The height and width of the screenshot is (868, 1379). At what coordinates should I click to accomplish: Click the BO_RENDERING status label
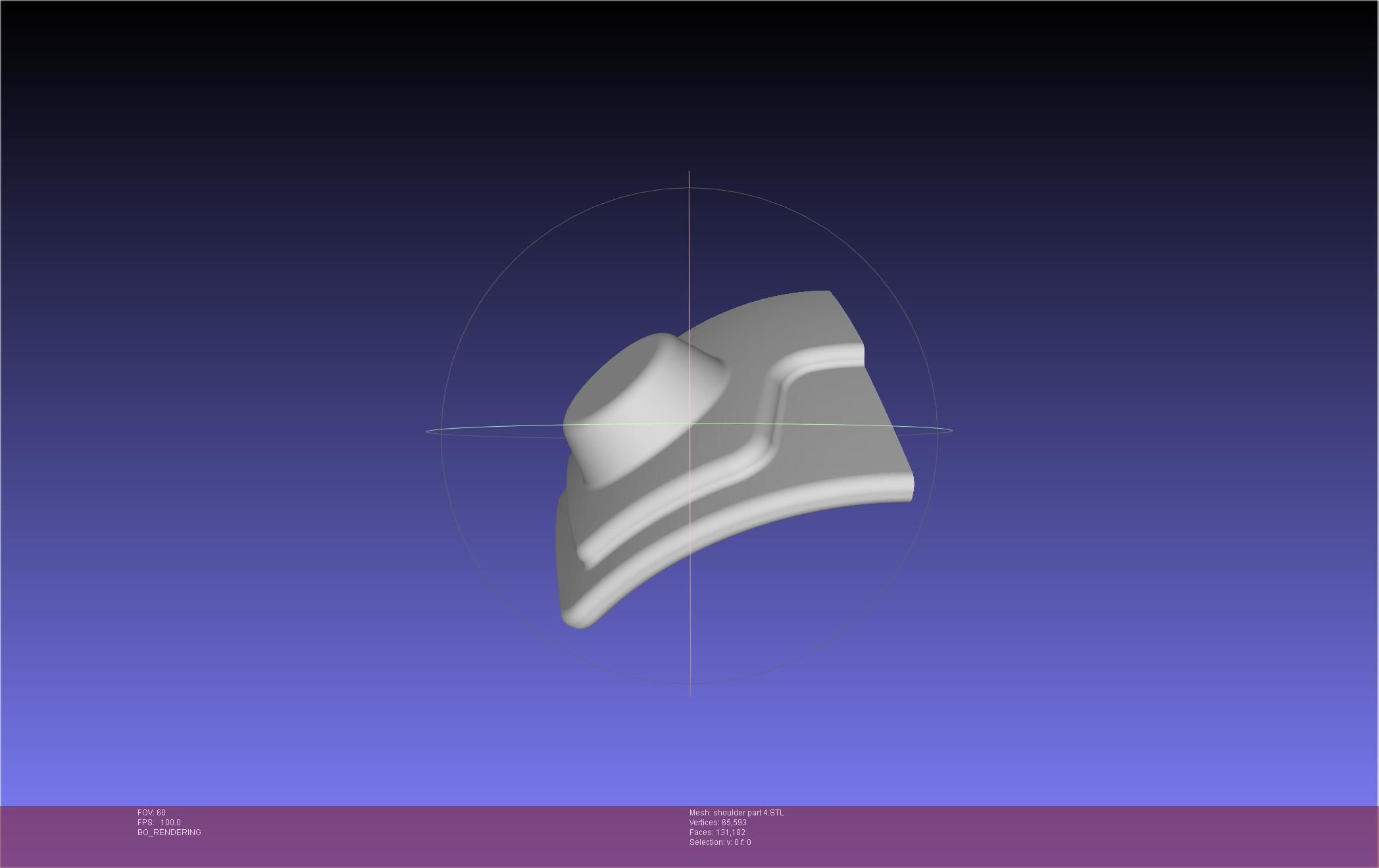pyautogui.click(x=169, y=832)
